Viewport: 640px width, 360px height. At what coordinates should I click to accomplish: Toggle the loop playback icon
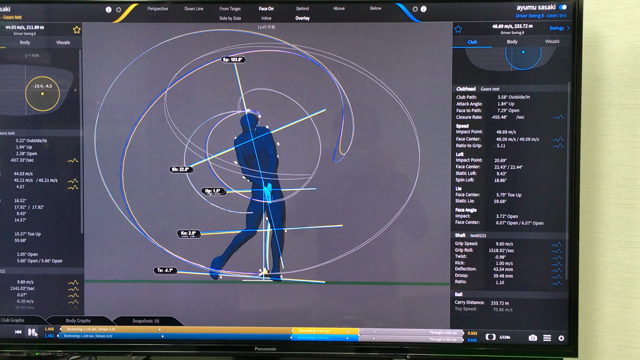pos(491,337)
